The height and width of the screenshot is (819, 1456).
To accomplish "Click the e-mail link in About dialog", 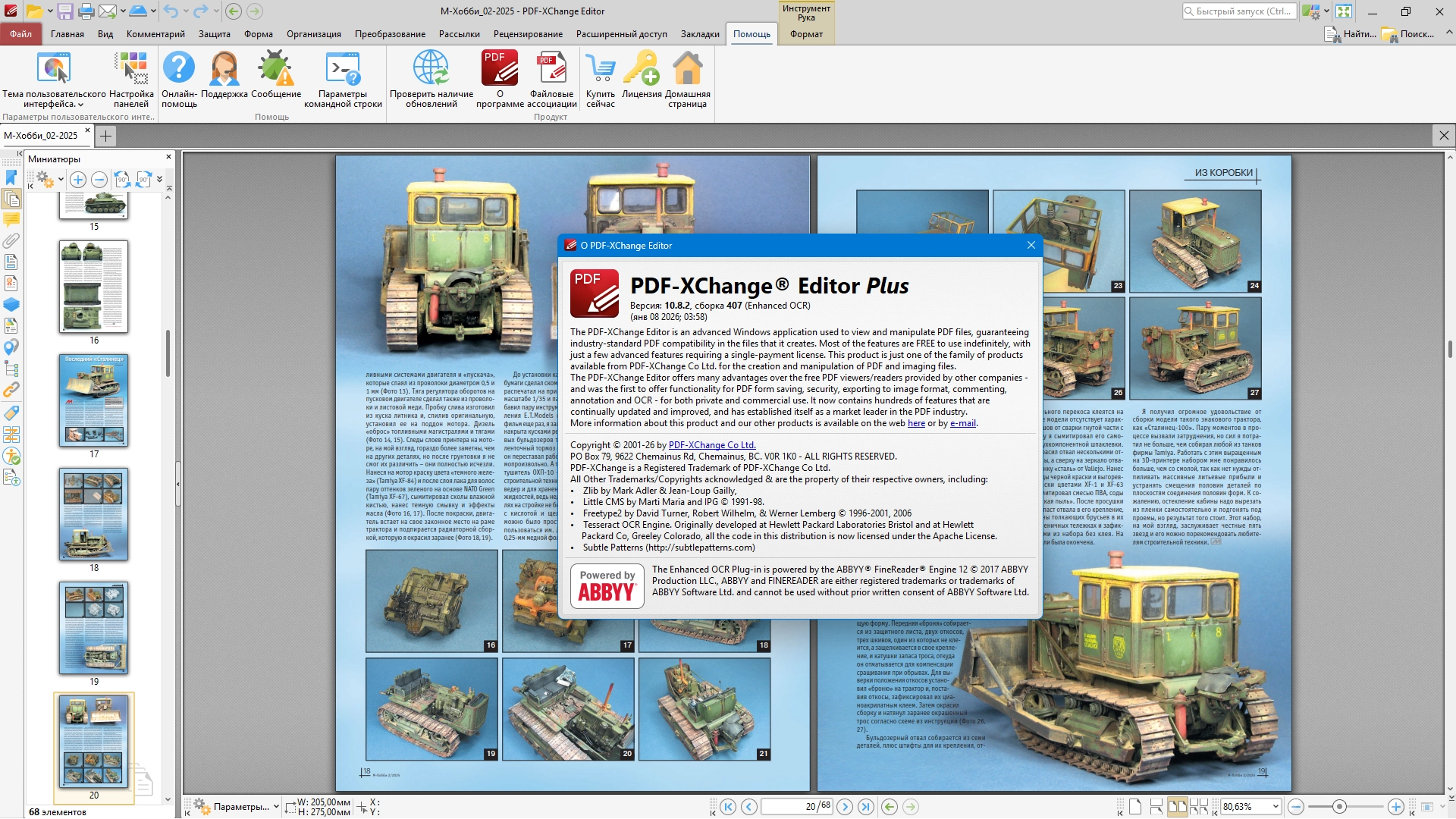I will (x=962, y=423).
